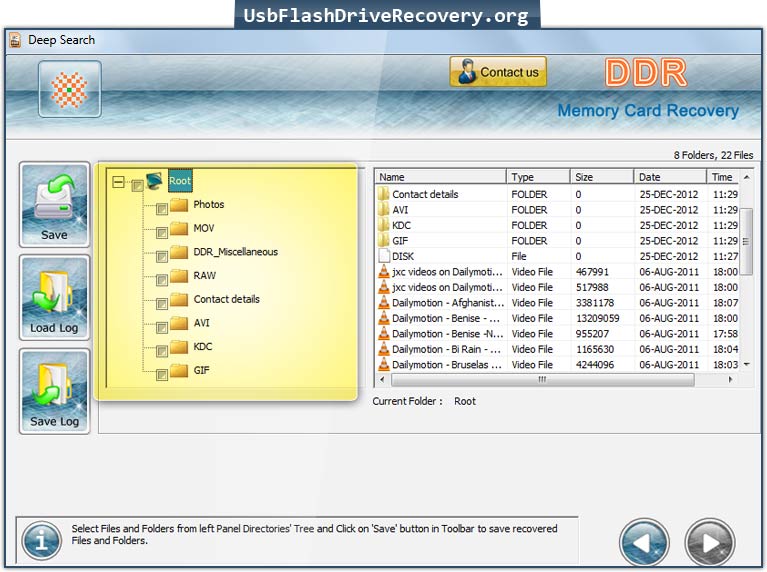Sort by the Type column header
767x572 pixels.
[x=538, y=177]
